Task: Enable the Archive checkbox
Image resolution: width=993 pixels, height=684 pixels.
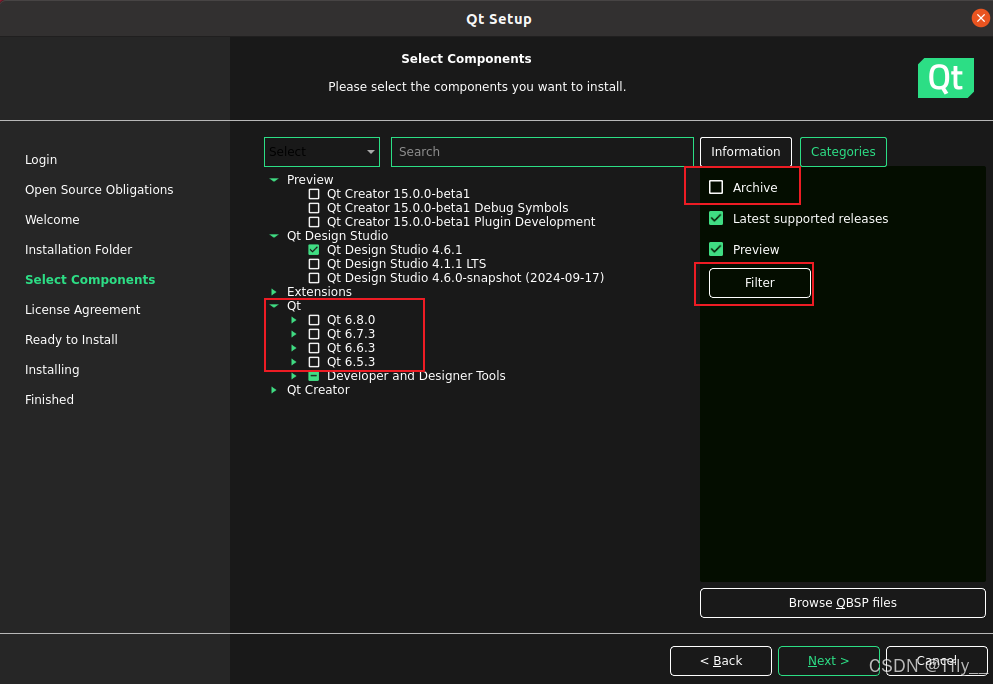Action: [716, 187]
